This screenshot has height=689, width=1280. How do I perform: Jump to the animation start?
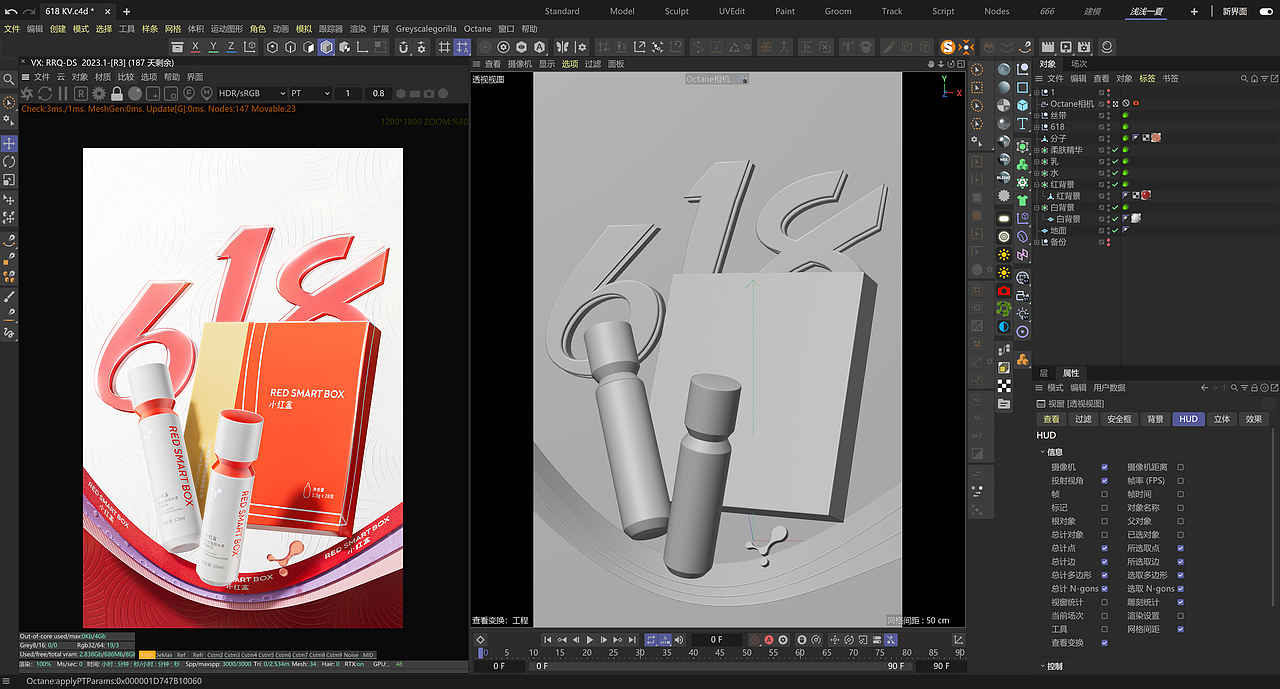pos(547,640)
